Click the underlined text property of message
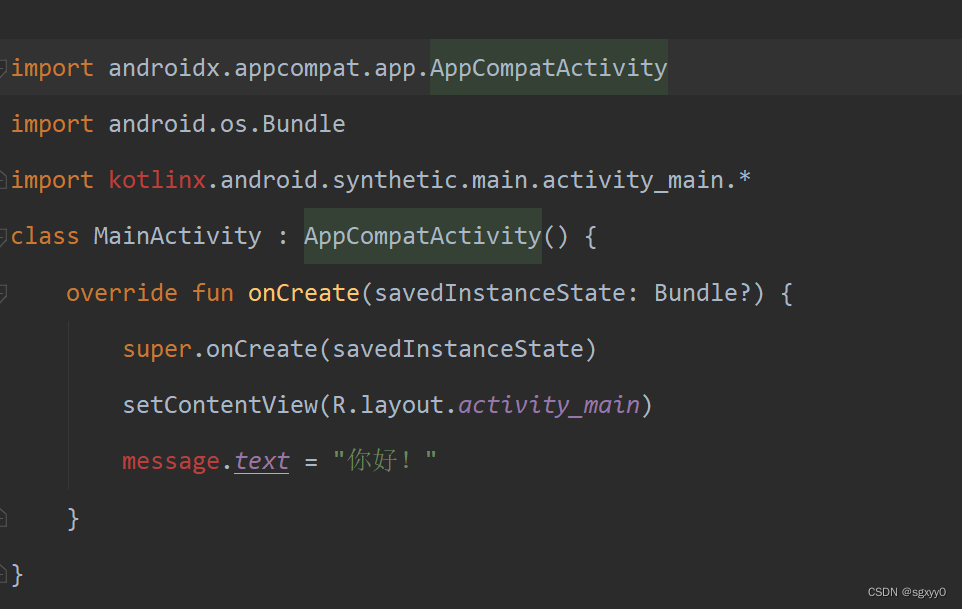 [x=261, y=460]
